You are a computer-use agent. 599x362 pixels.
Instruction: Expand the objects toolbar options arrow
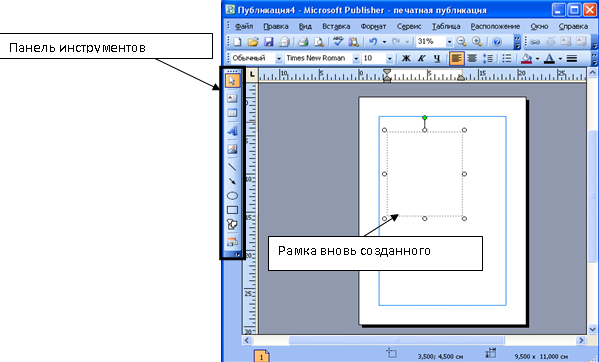tap(237, 254)
